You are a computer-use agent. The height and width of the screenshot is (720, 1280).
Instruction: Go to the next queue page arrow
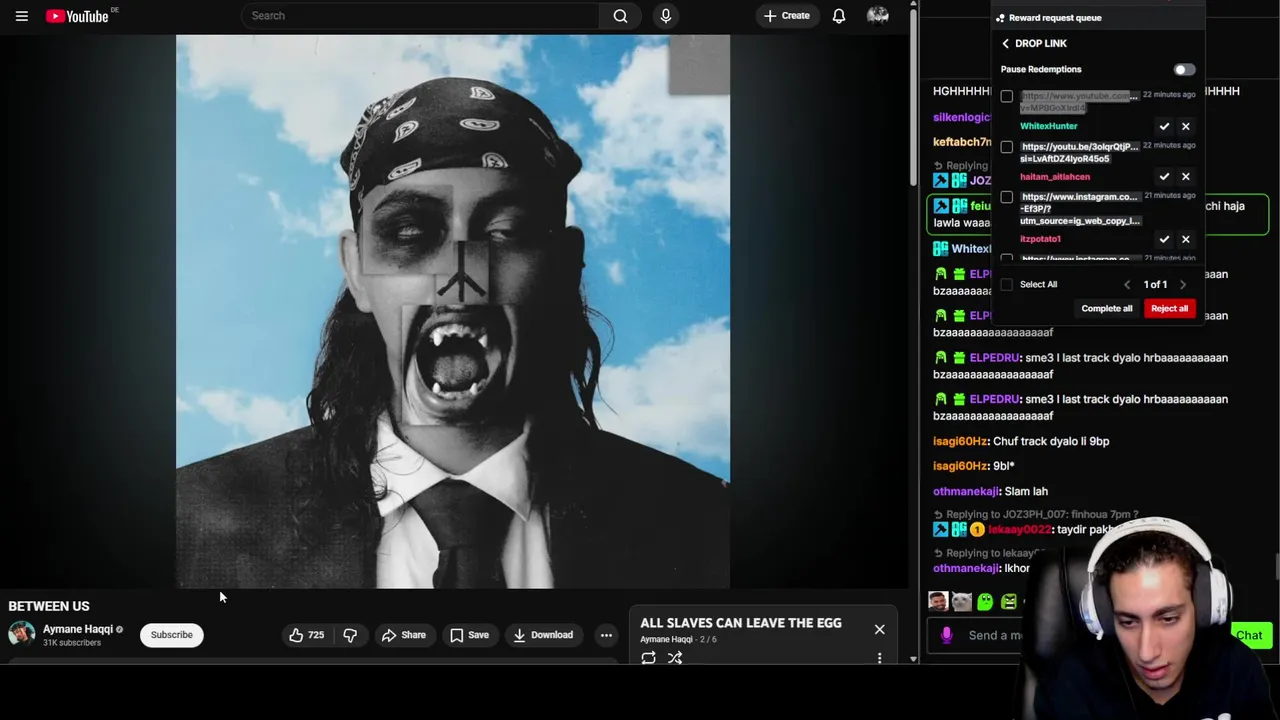pyautogui.click(x=1182, y=285)
